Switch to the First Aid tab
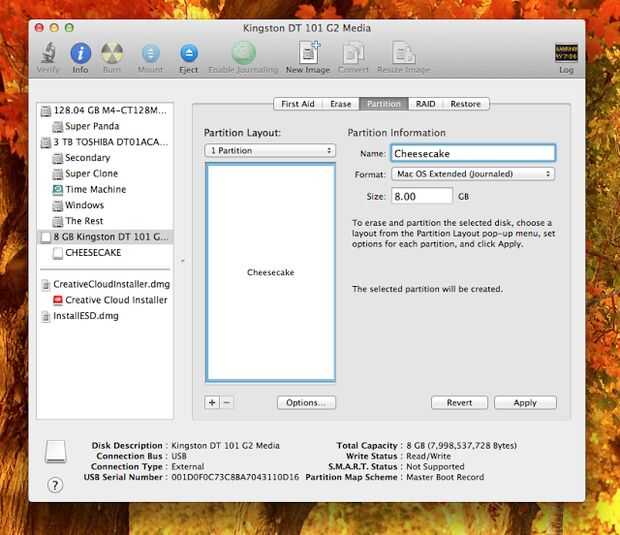The height and width of the screenshot is (535, 620). tap(298, 104)
